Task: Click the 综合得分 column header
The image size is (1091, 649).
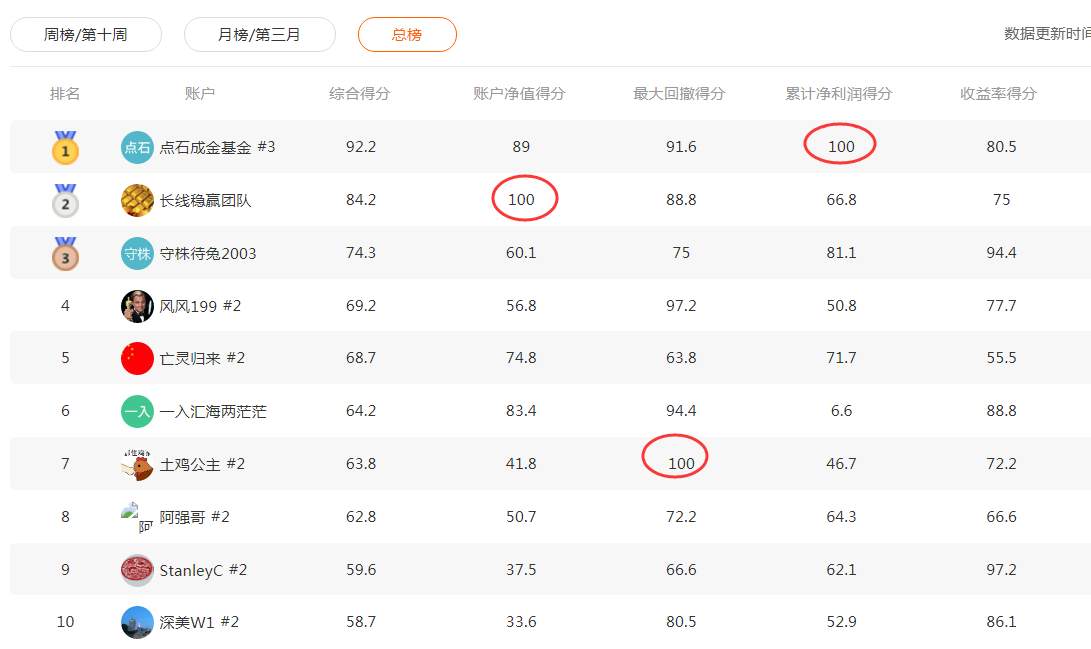Action: coord(360,93)
